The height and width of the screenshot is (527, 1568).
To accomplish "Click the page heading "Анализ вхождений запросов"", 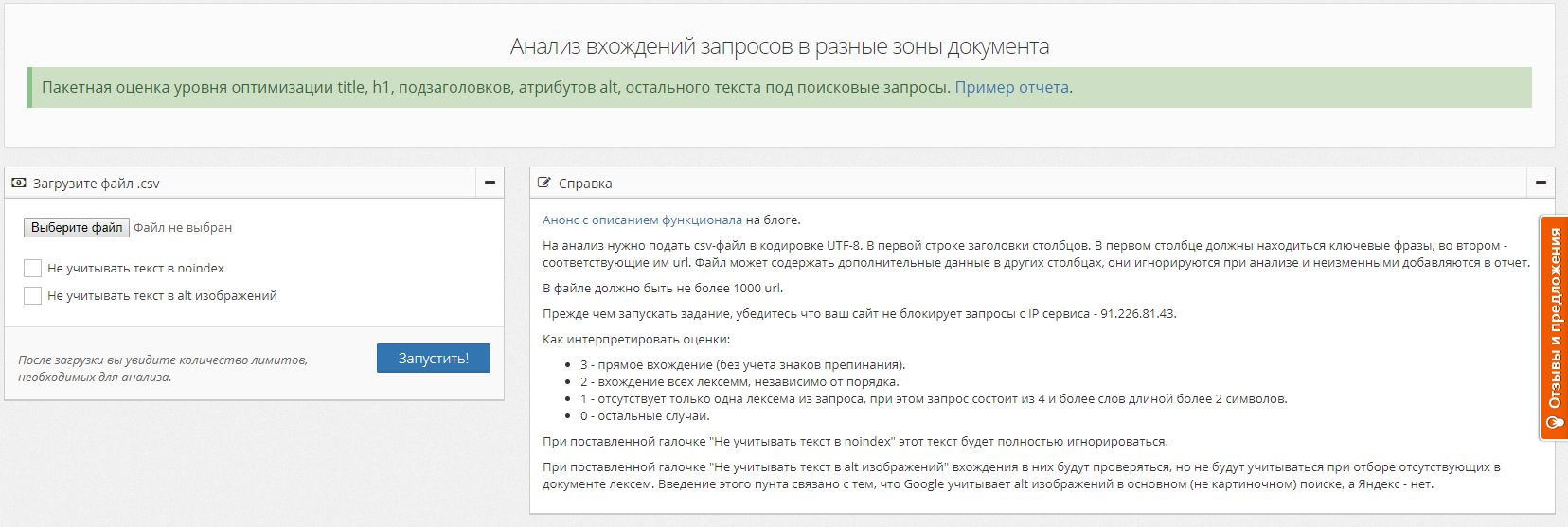I will pos(778,46).
